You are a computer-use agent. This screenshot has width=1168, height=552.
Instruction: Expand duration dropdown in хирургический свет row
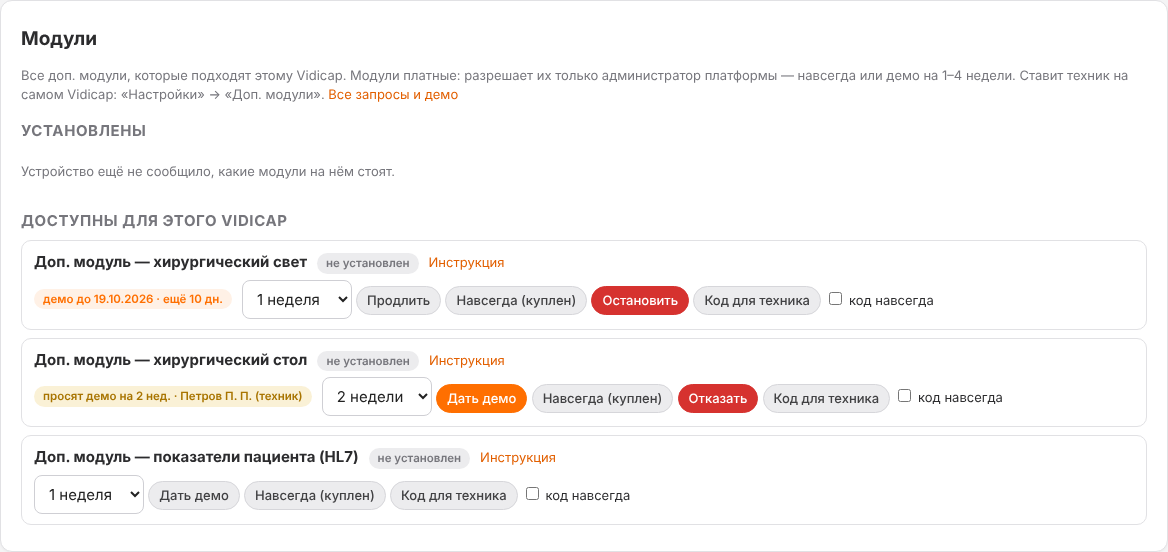coord(296,299)
